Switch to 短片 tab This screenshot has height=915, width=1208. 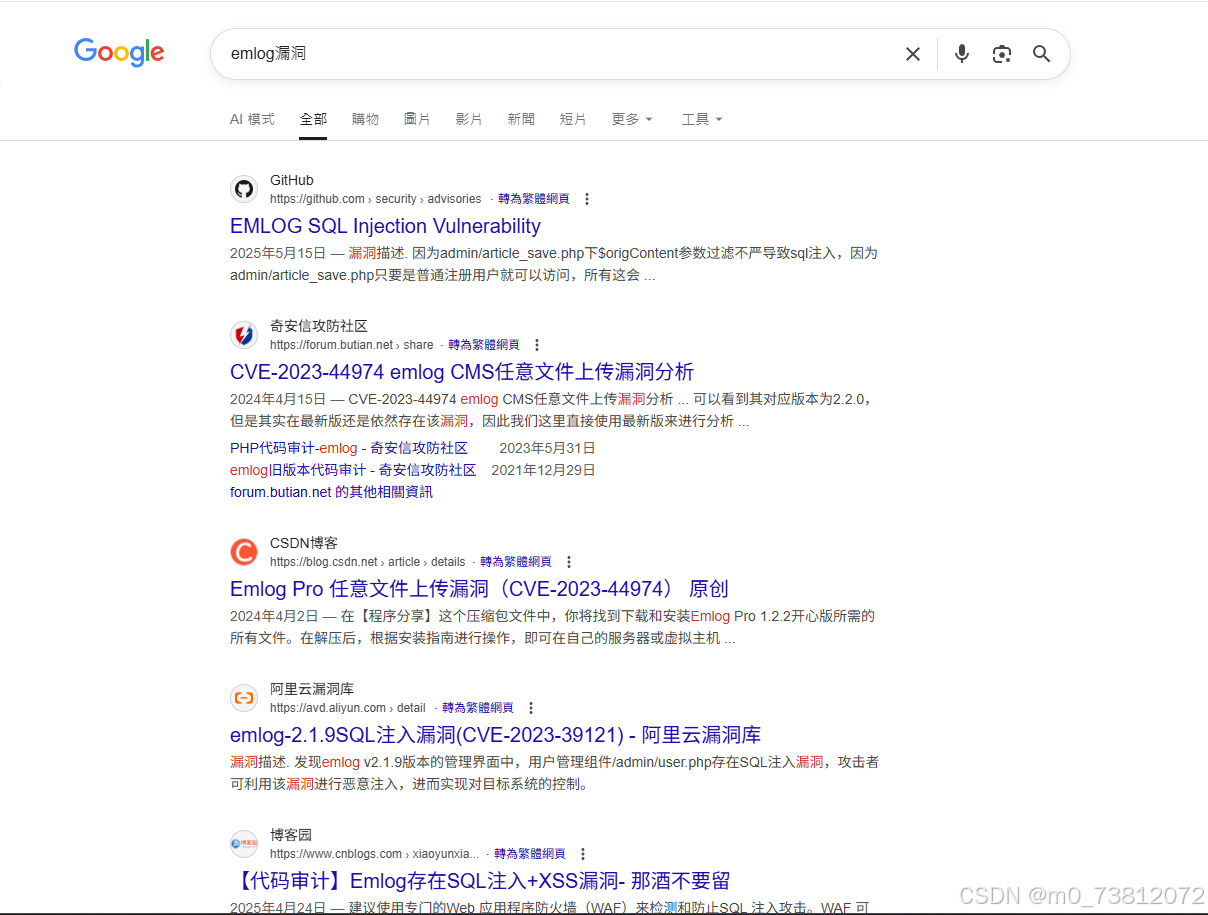[573, 119]
